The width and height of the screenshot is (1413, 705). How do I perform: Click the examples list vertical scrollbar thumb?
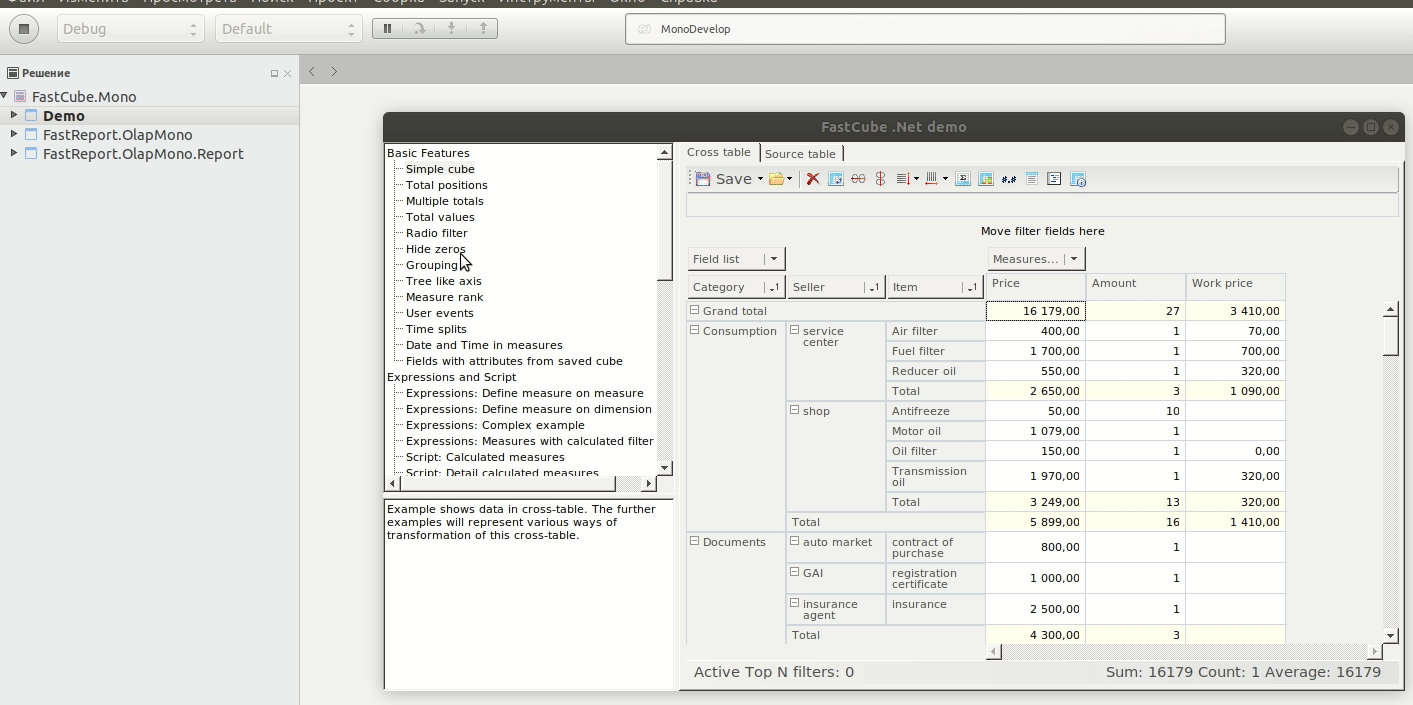(x=665, y=219)
